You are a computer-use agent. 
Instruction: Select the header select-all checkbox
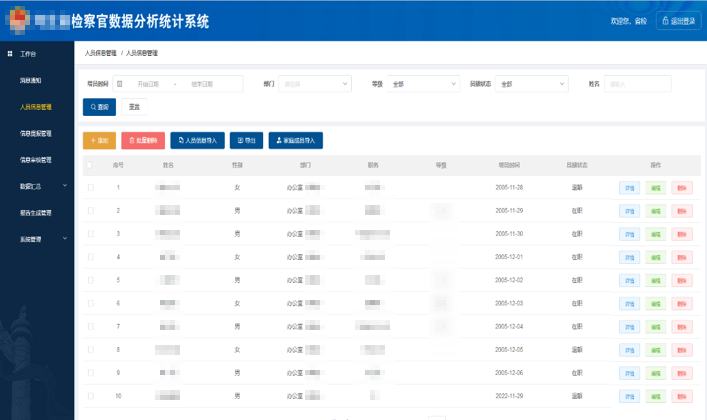point(89,165)
